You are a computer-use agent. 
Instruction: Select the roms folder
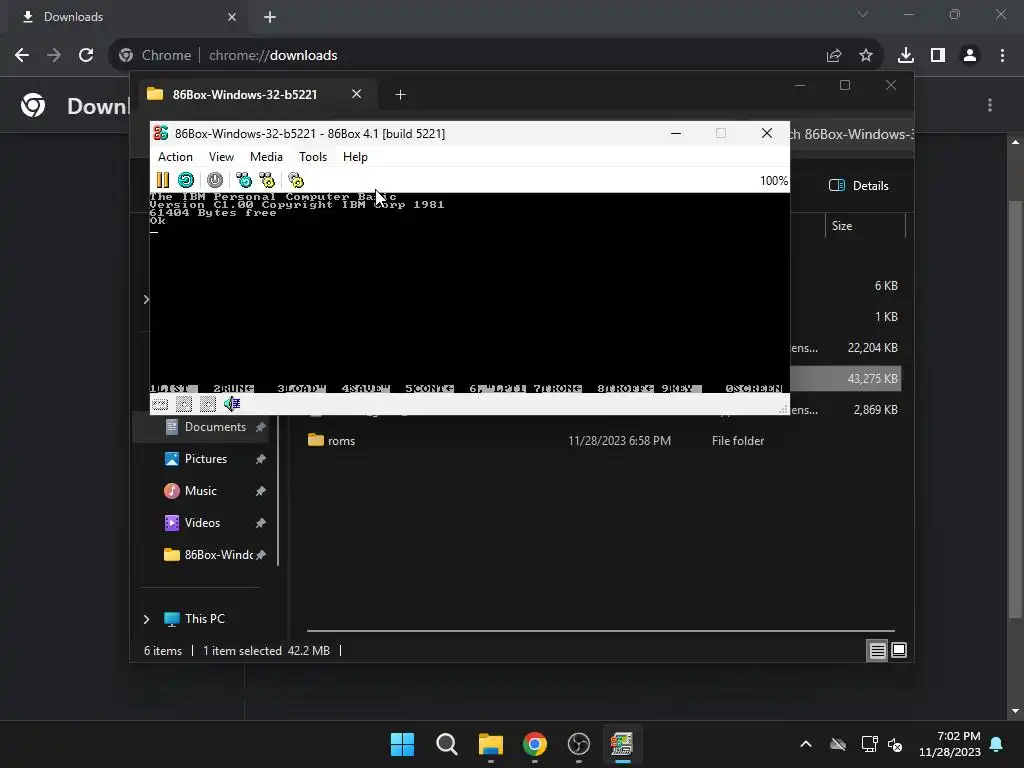(341, 441)
